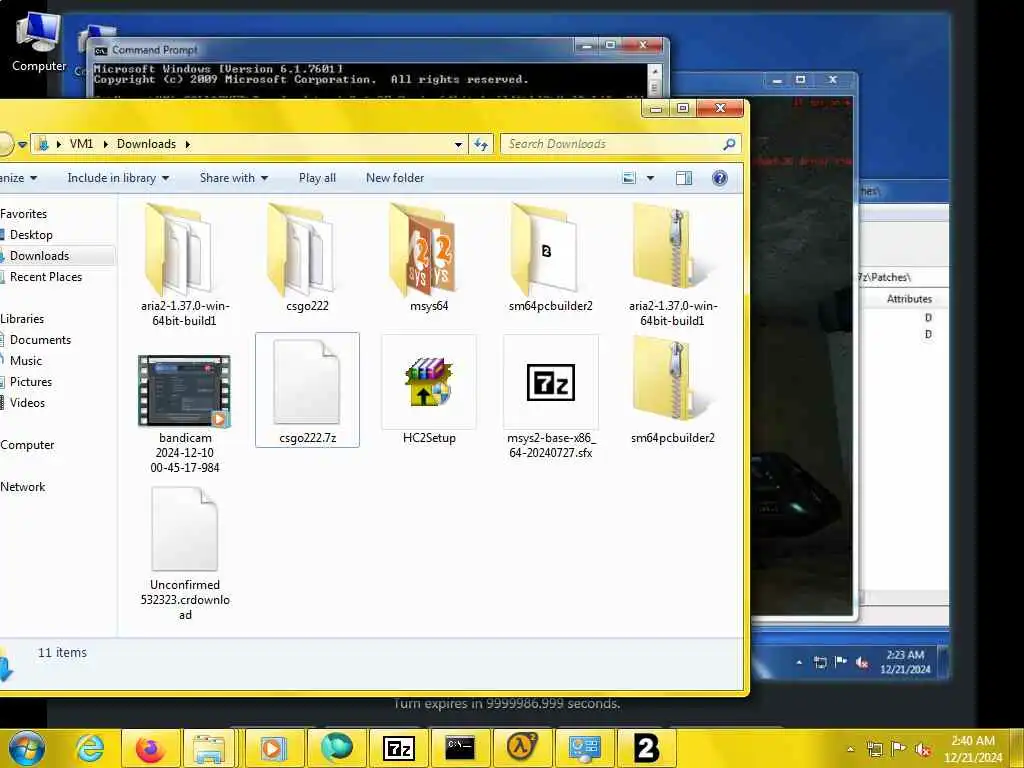Open the monitor control panel taskbar icon

tap(584, 748)
